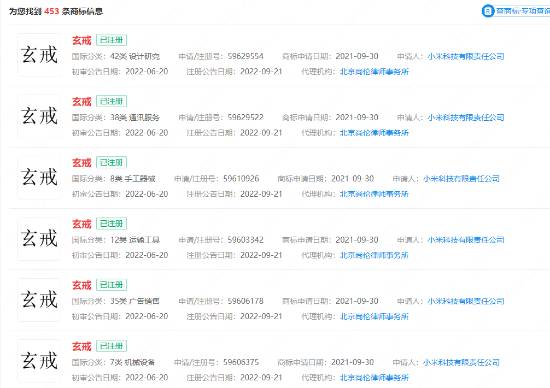Image resolution: width=550 pixels, height=388 pixels.
Task: Open the 玄戒 thumbnail for 8类 手工器械
Action: (39, 177)
